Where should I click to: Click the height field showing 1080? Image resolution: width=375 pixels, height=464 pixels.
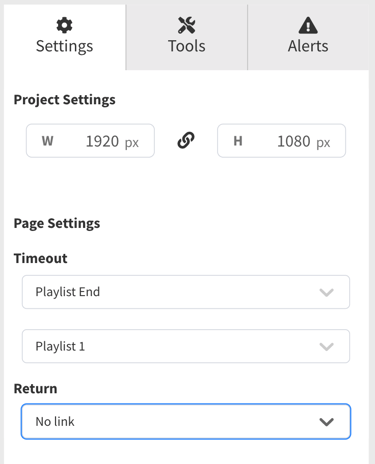[x=281, y=141]
